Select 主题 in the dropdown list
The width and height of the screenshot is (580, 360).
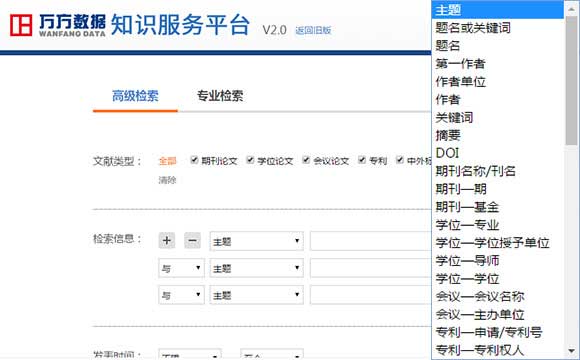(x=498, y=10)
